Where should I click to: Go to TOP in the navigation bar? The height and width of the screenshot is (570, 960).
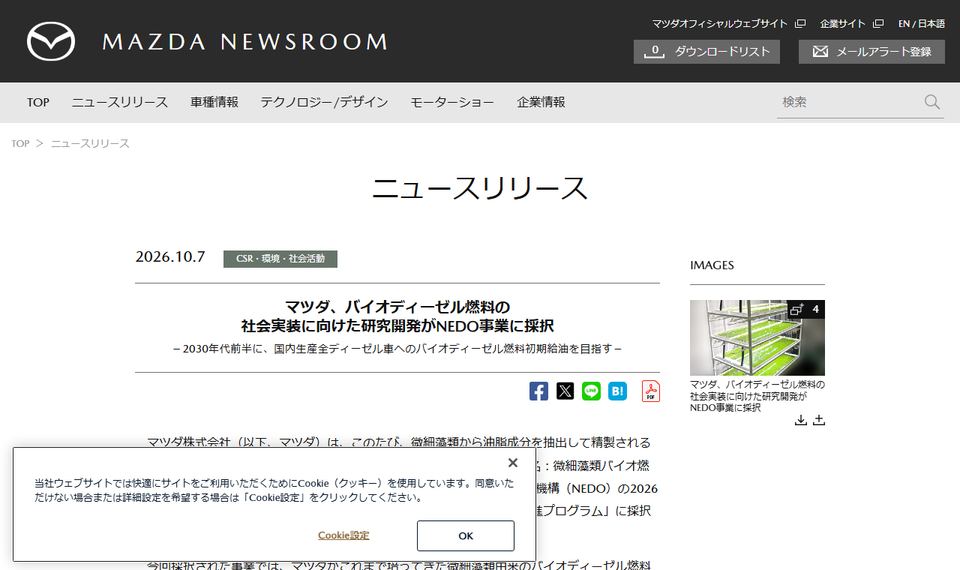(x=38, y=102)
